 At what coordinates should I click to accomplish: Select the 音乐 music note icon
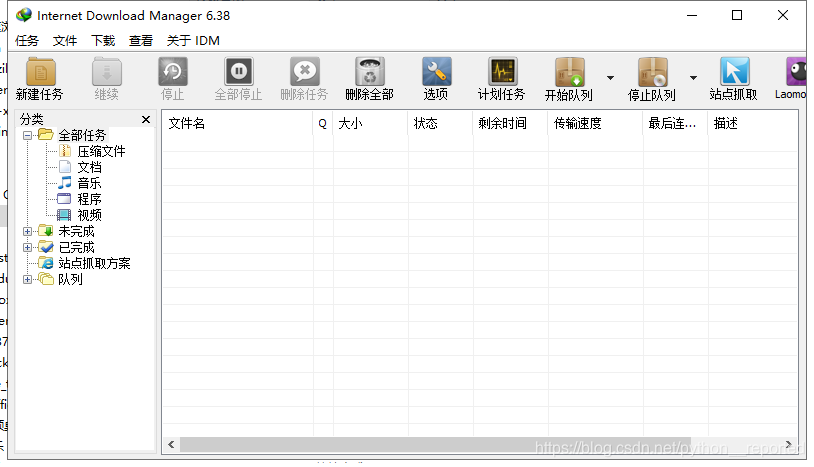coord(65,183)
